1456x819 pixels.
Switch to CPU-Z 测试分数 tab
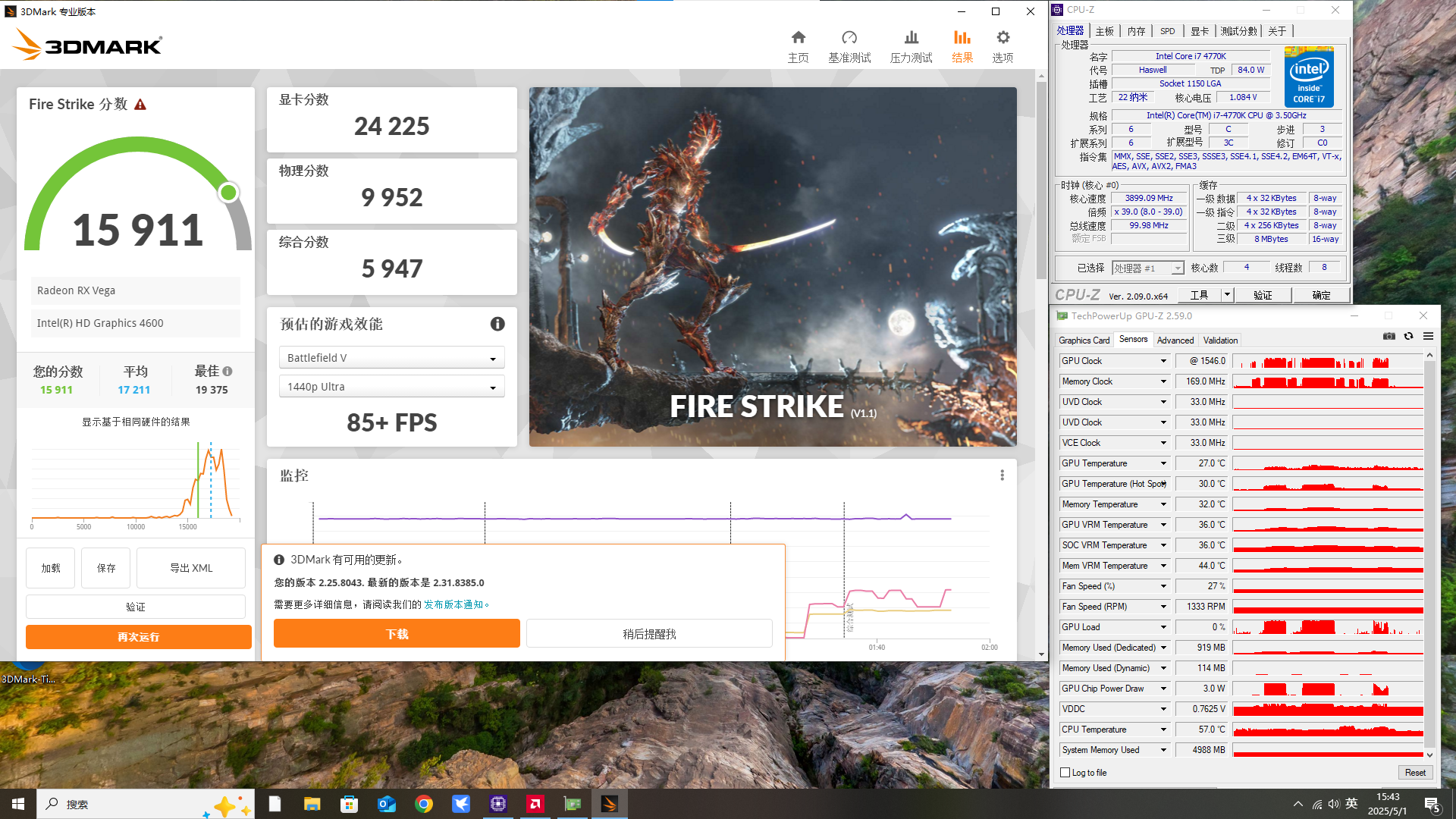pyautogui.click(x=1238, y=31)
